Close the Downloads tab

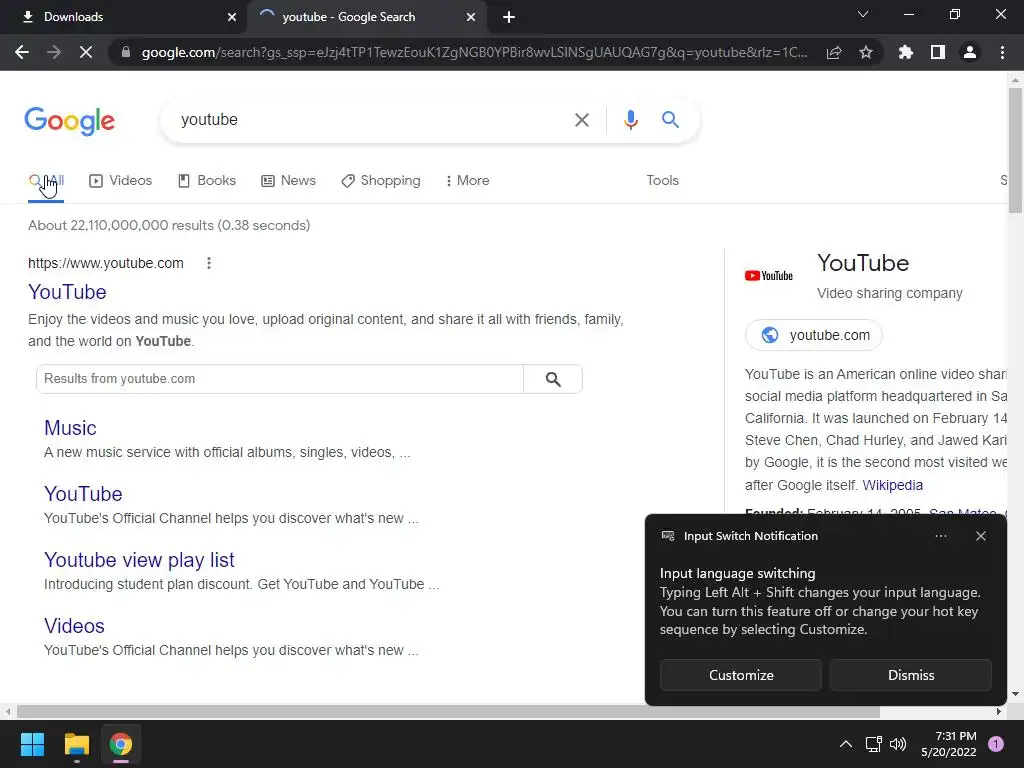(232, 17)
